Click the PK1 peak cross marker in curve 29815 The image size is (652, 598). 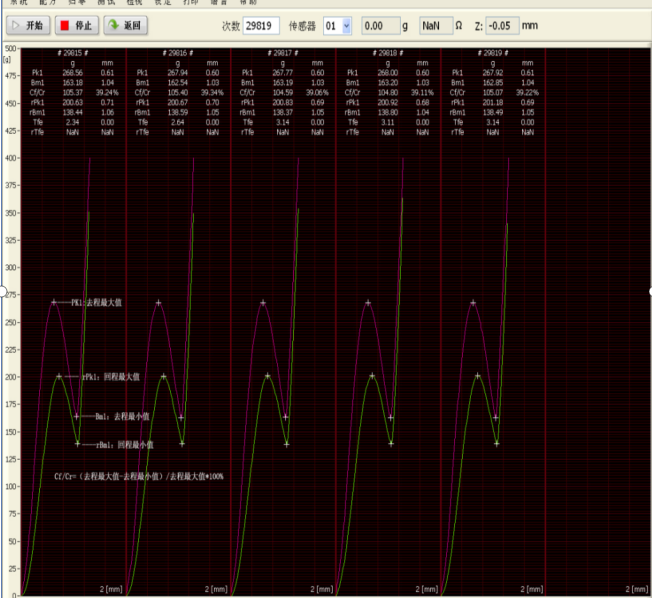54,302
